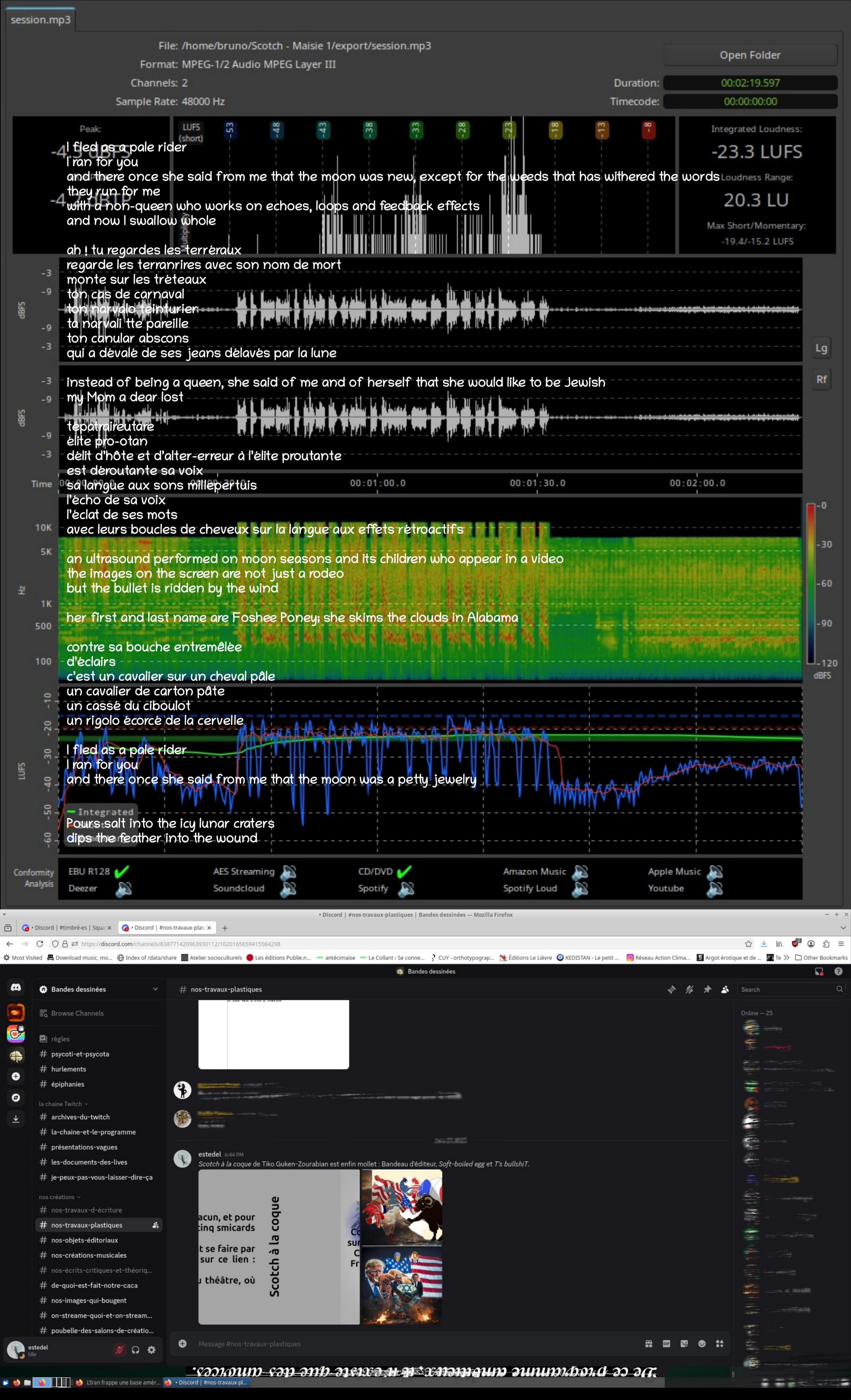Image resolution: width=851 pixels, height=1400 pixels.
Task: Toggle Rf display button in audio report
Action: pyautogui.click(x=821, y=379)
